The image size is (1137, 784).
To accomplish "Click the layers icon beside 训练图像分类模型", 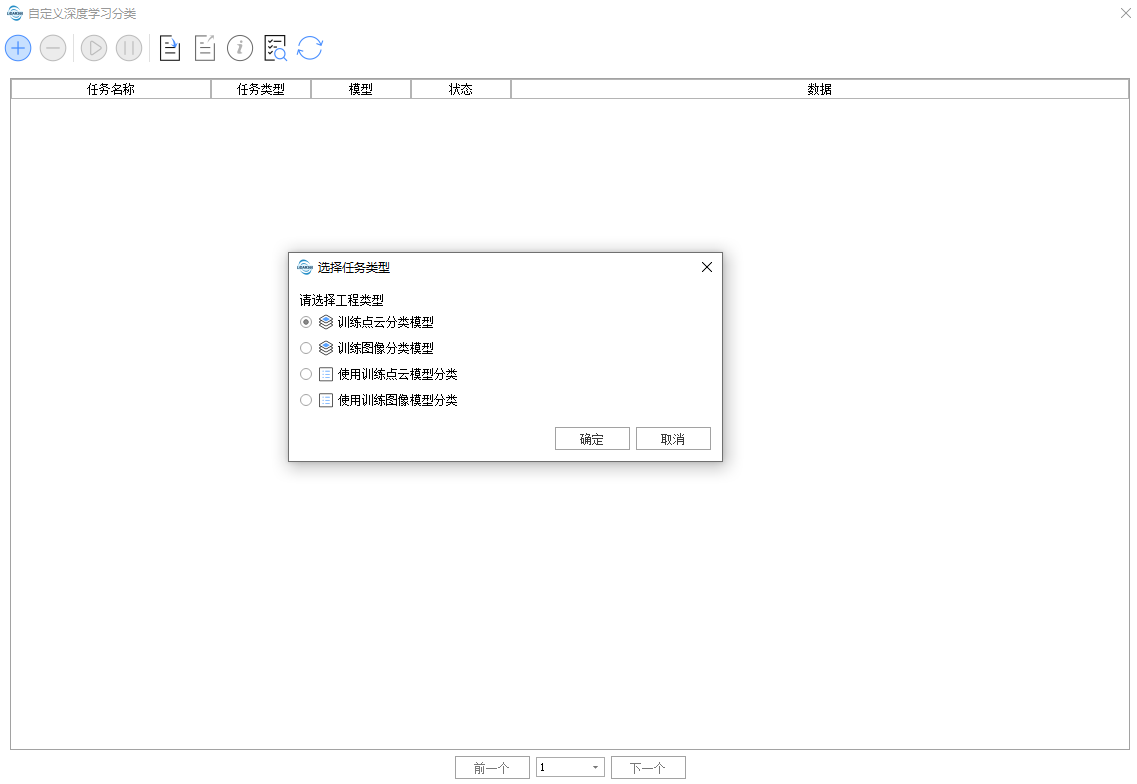I will coord(326,348).
